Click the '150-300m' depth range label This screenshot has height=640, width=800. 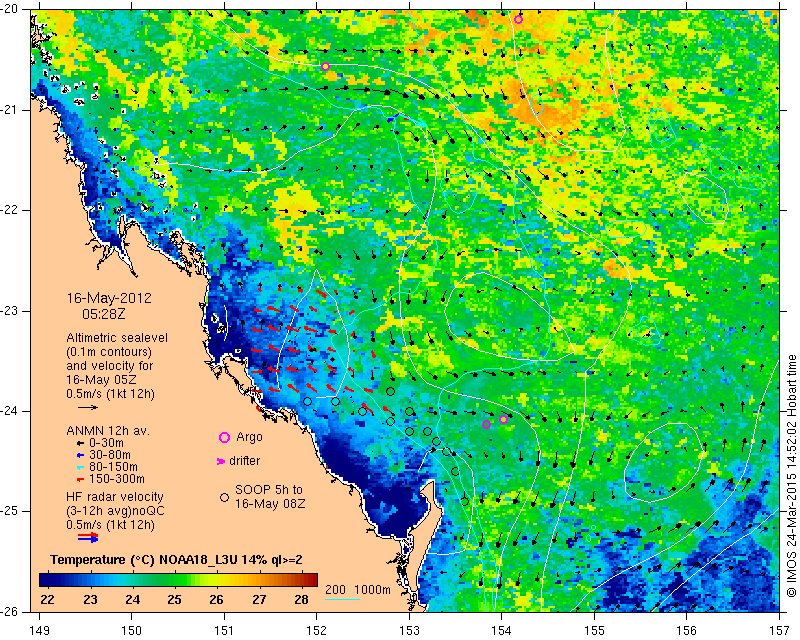coord(116,479)
